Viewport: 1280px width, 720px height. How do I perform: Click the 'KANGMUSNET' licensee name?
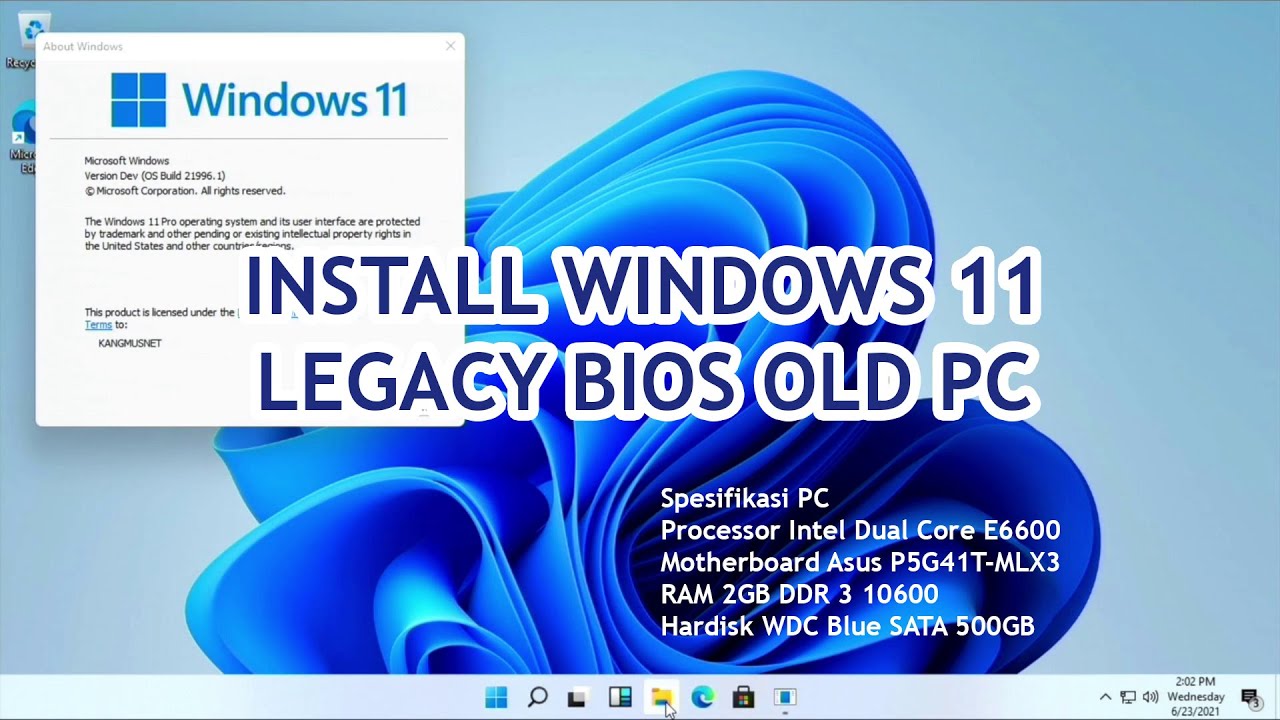click(129, 343)
